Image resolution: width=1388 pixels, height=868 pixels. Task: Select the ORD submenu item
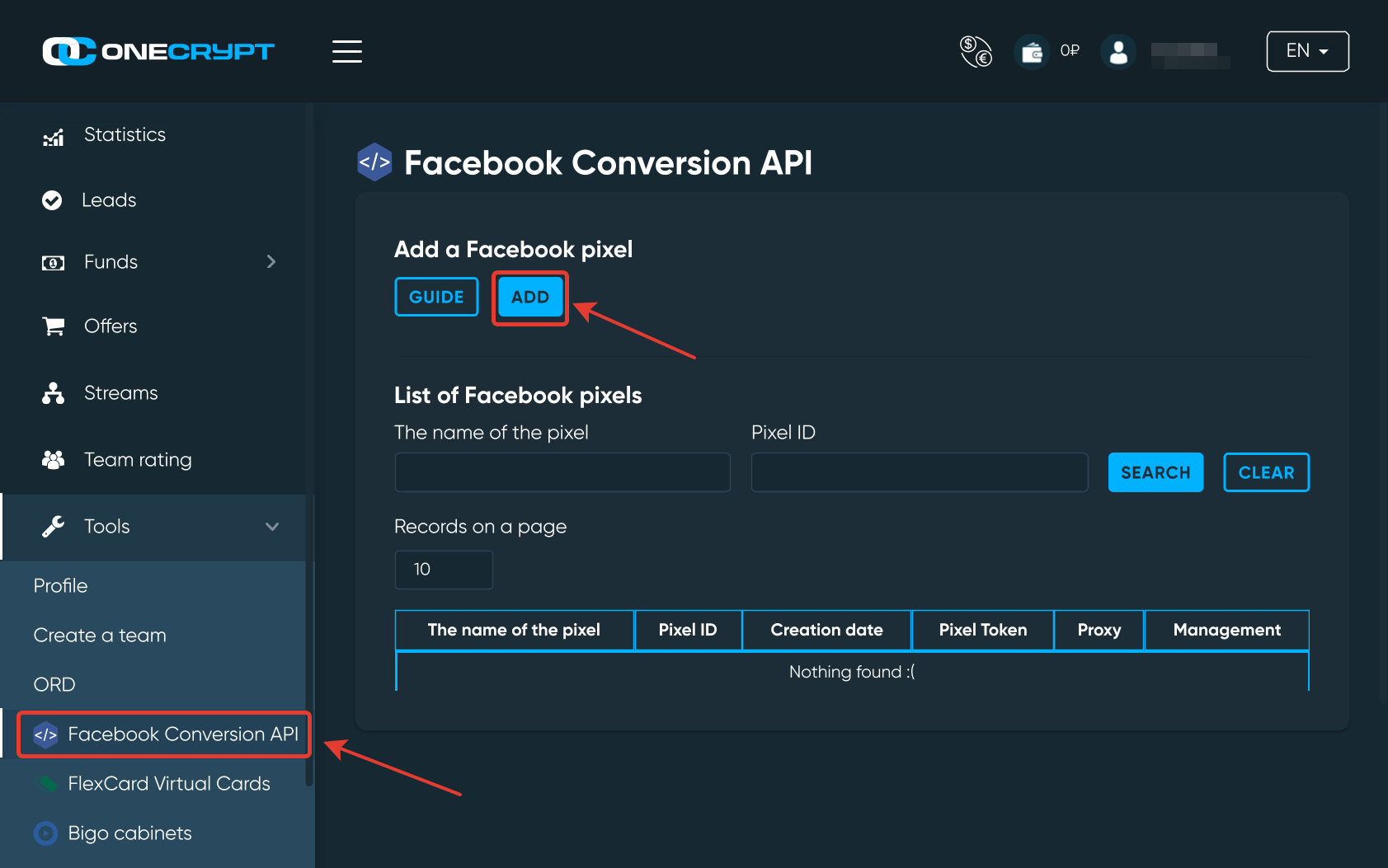54,685
